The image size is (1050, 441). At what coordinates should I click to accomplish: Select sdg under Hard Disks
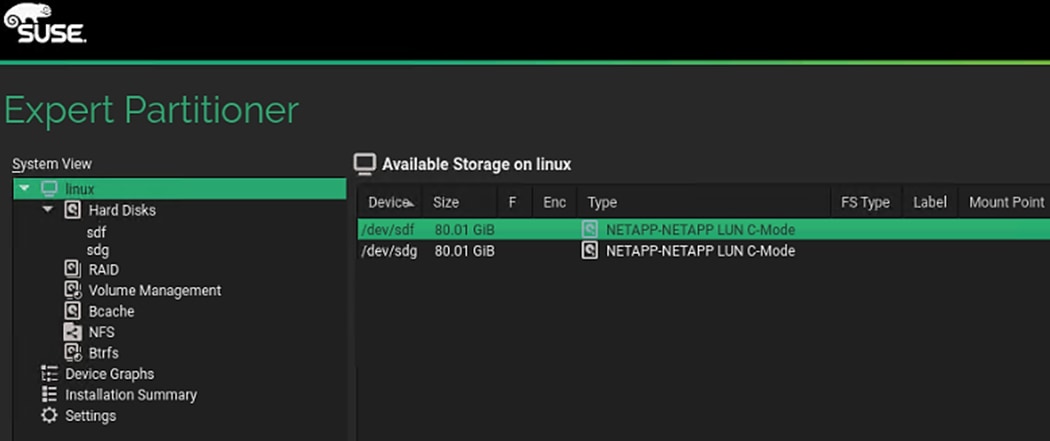98,249
